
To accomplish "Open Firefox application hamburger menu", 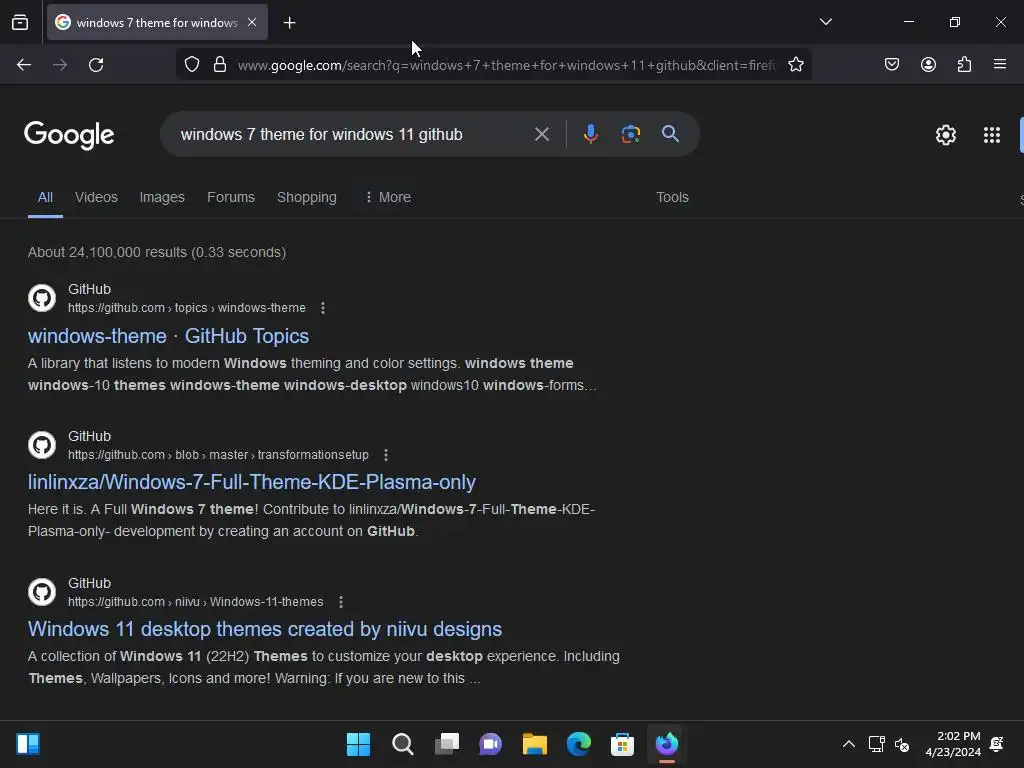I will coord(1000,64).
